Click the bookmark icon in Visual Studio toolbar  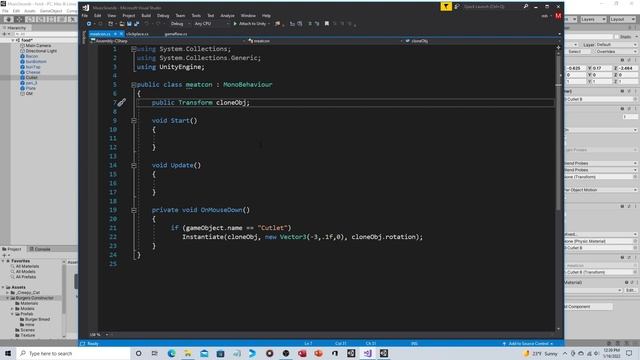coord(327,24)
